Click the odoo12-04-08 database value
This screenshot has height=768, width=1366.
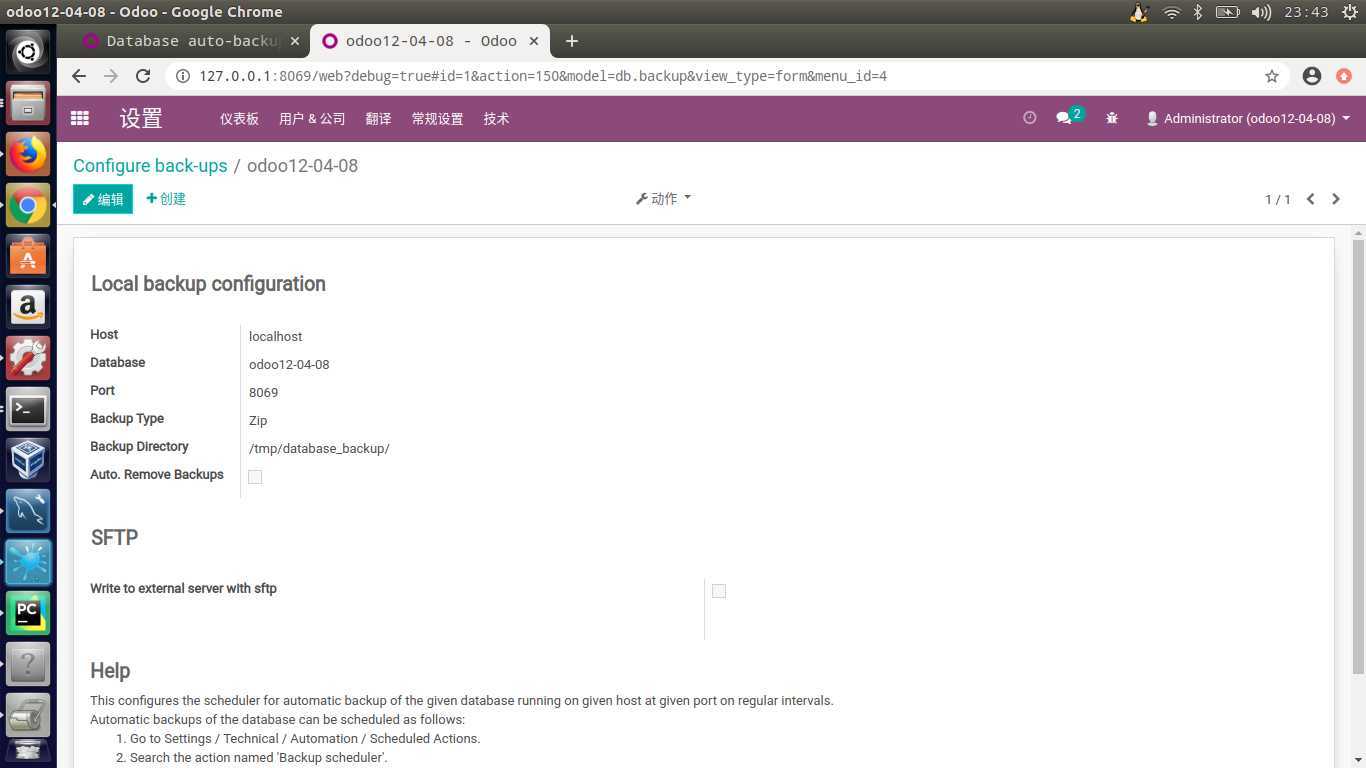click(x=289, y=365)
